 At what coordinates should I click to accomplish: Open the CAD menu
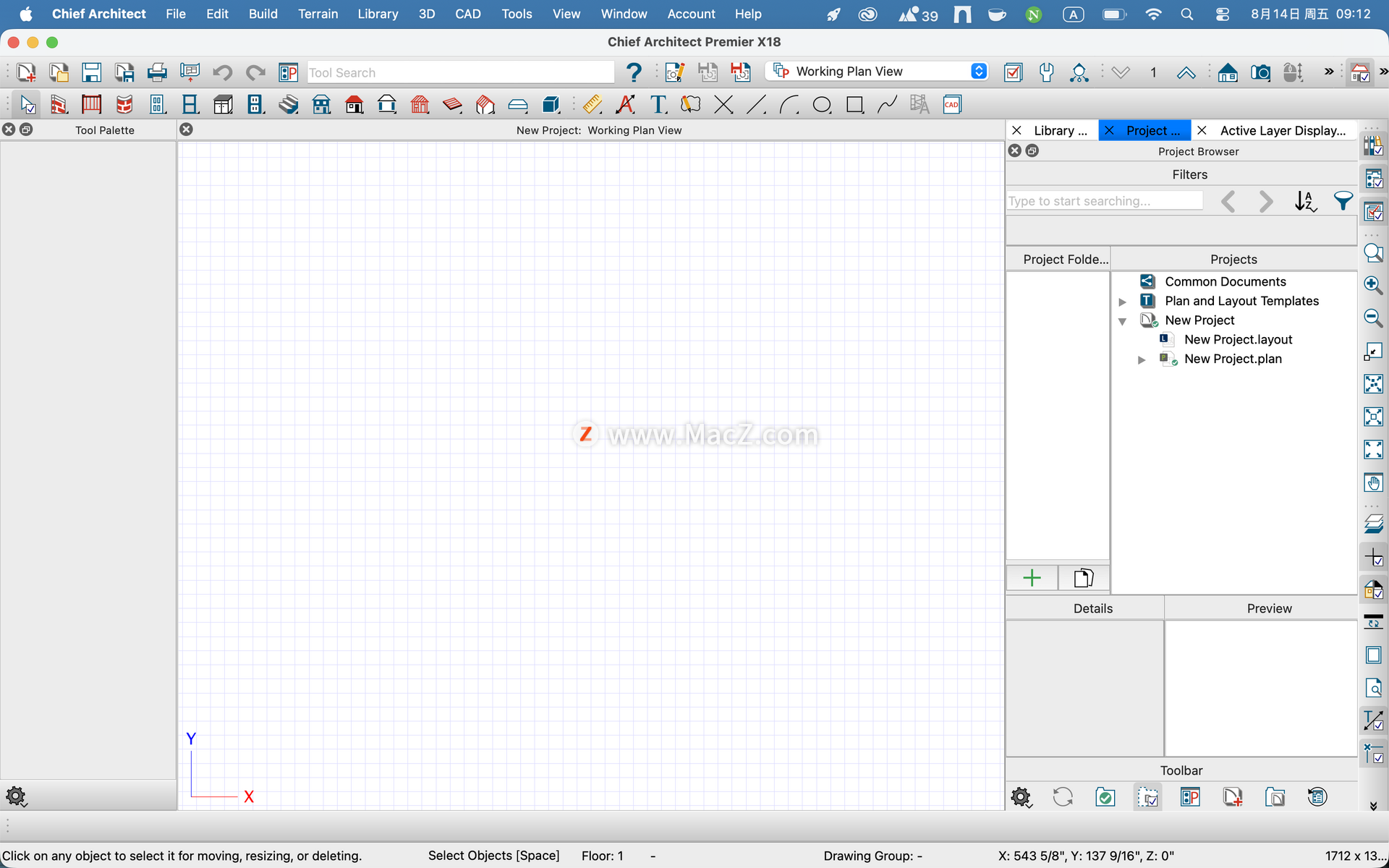pyautogui.click(x=468, y=14)
